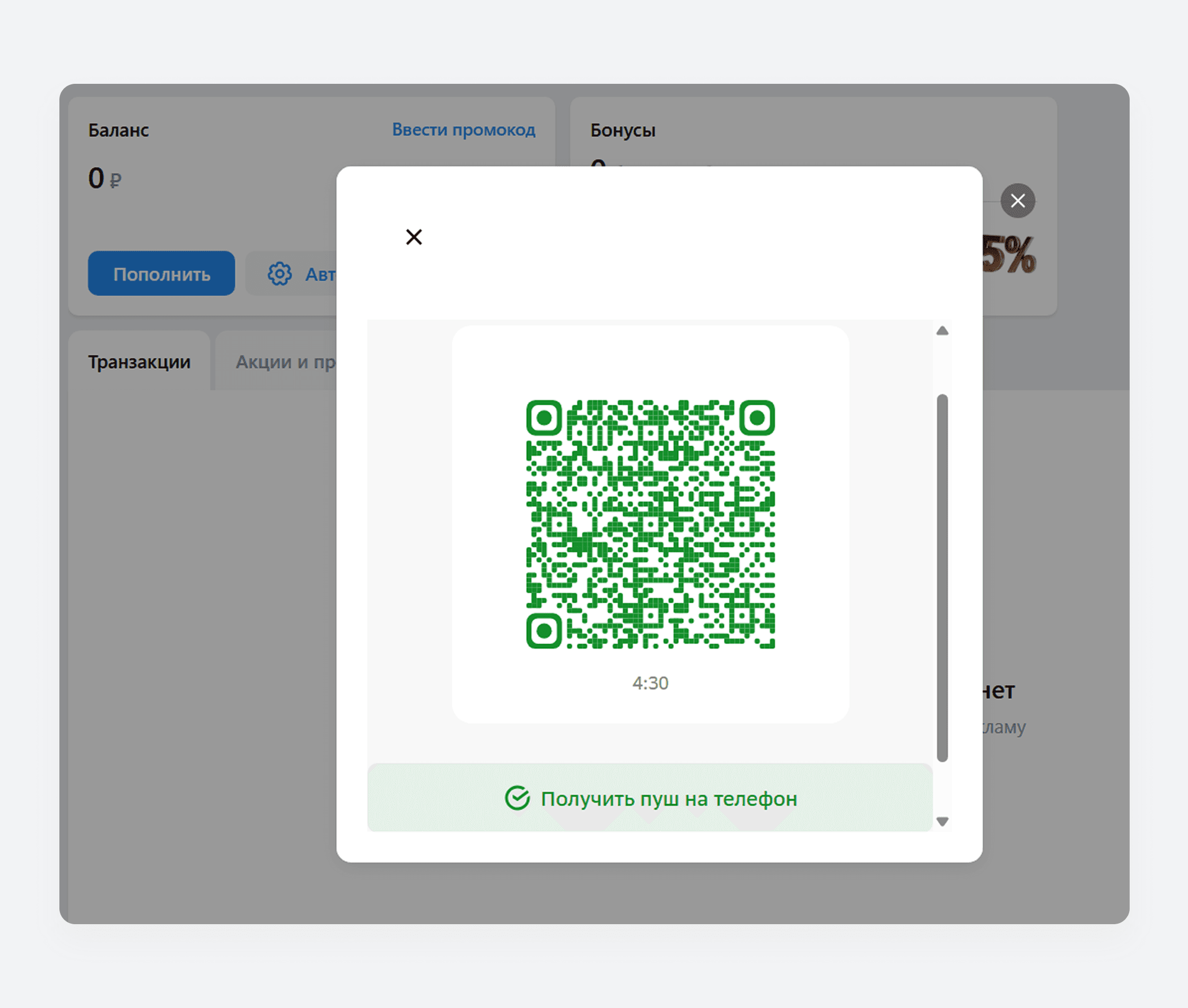The width and height of the screenshot is (1188, 1008).
Task: Click the Баланс heading text
Action: (119, 131)
